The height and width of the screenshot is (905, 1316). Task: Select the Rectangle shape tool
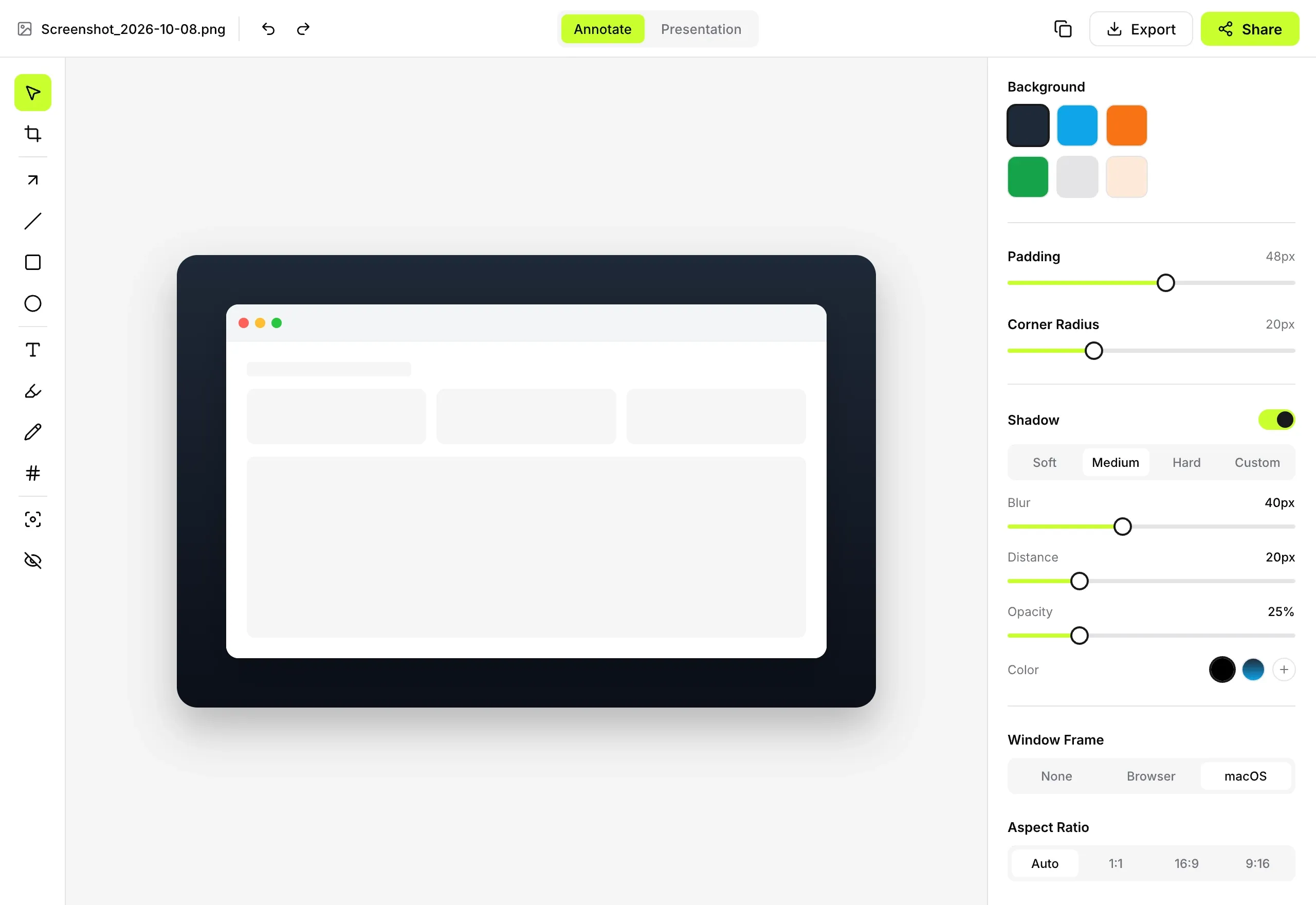pyautogui.click(x=33, y=263)
